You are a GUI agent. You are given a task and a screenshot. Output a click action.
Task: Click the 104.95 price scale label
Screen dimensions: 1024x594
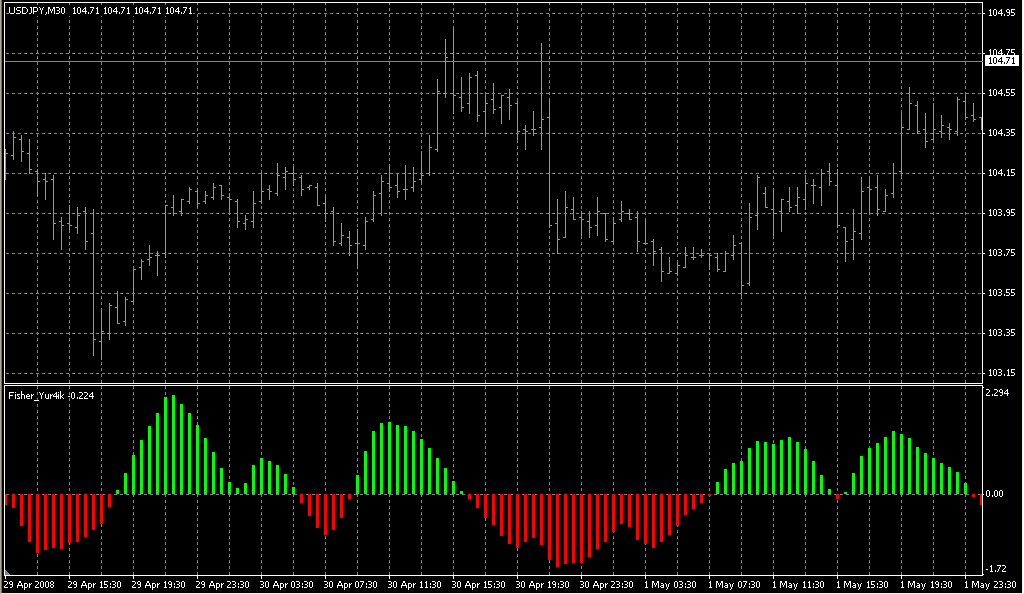point(1000,13)
